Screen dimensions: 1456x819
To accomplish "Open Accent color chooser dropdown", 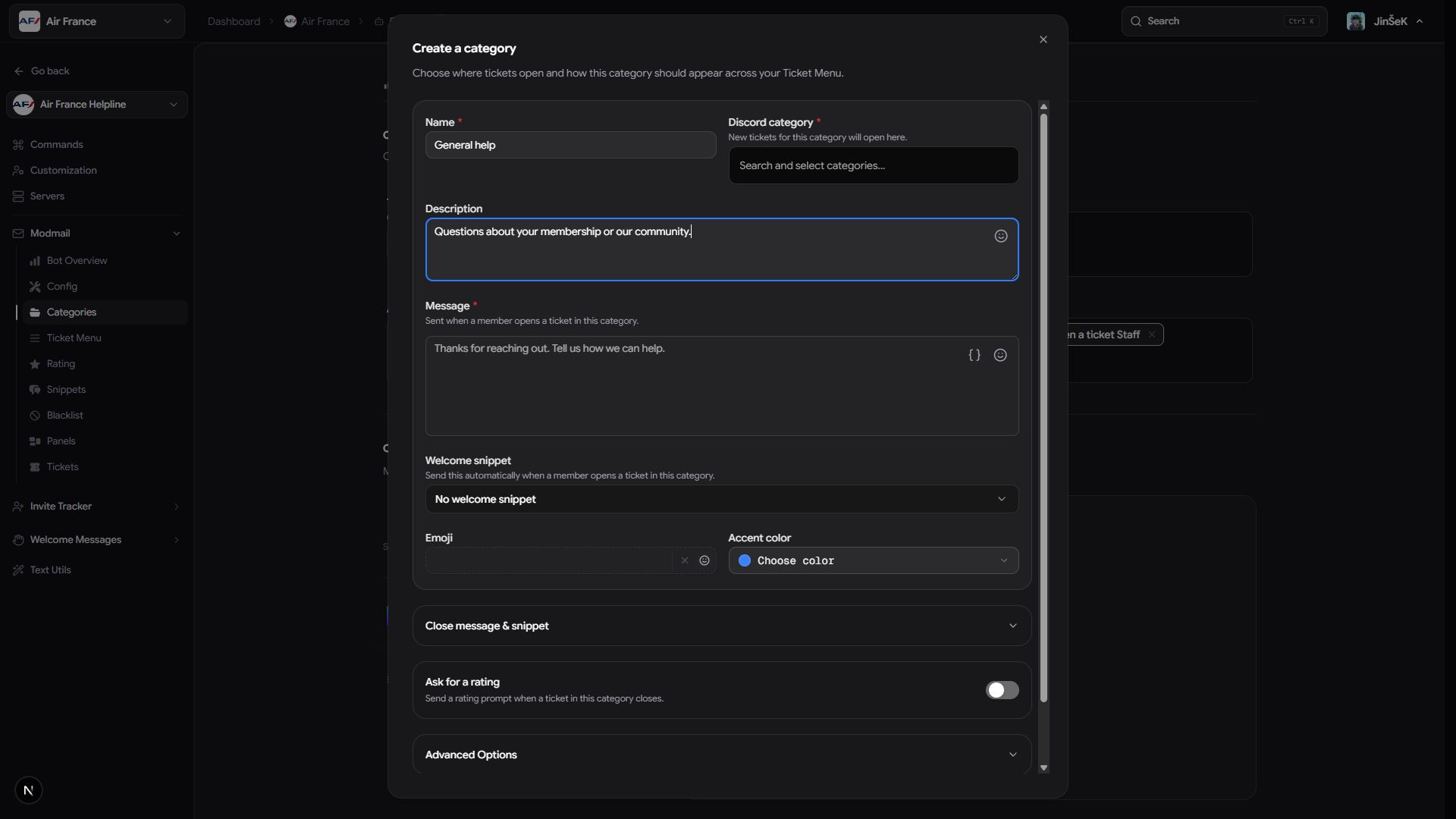I will (x=873, y=560).
